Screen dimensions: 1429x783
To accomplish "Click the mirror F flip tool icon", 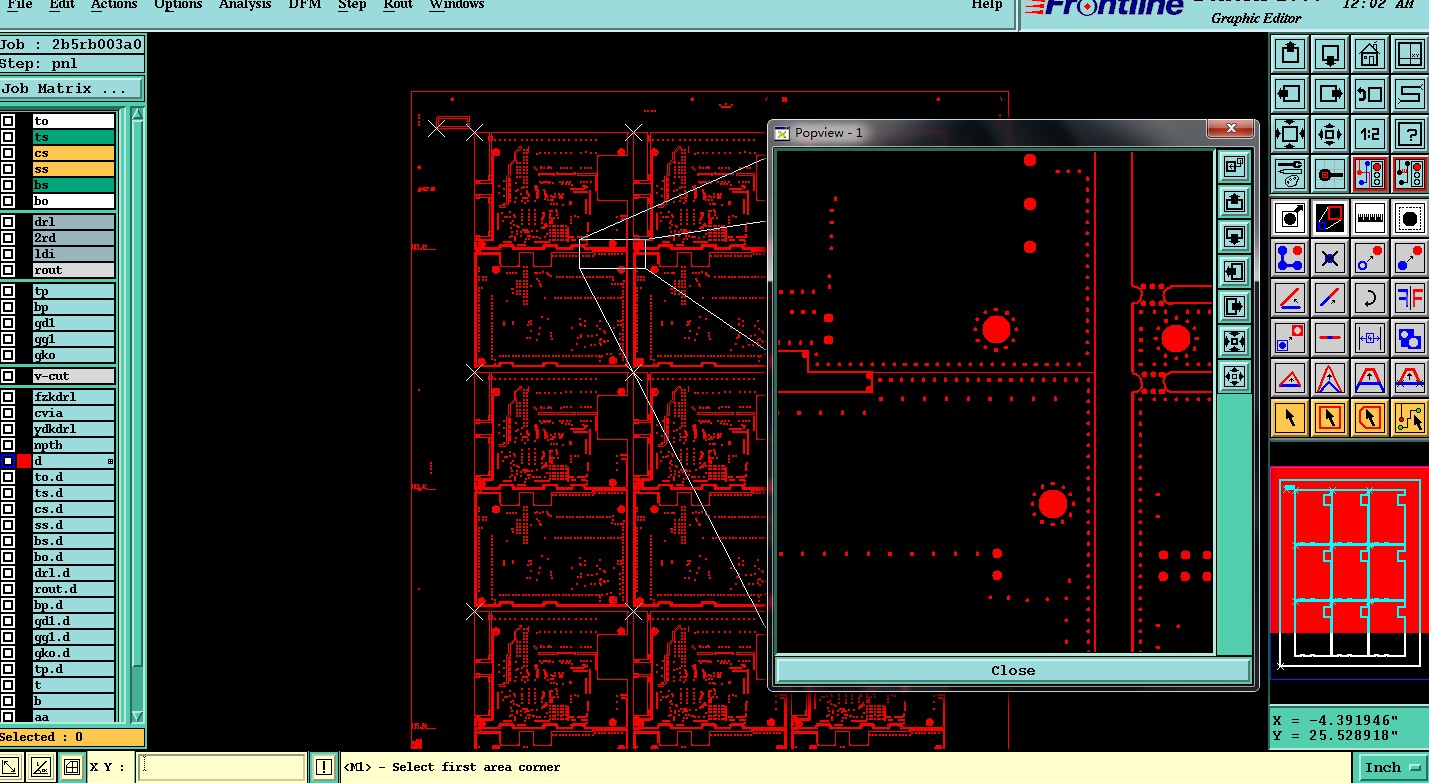I will 1410,297.
